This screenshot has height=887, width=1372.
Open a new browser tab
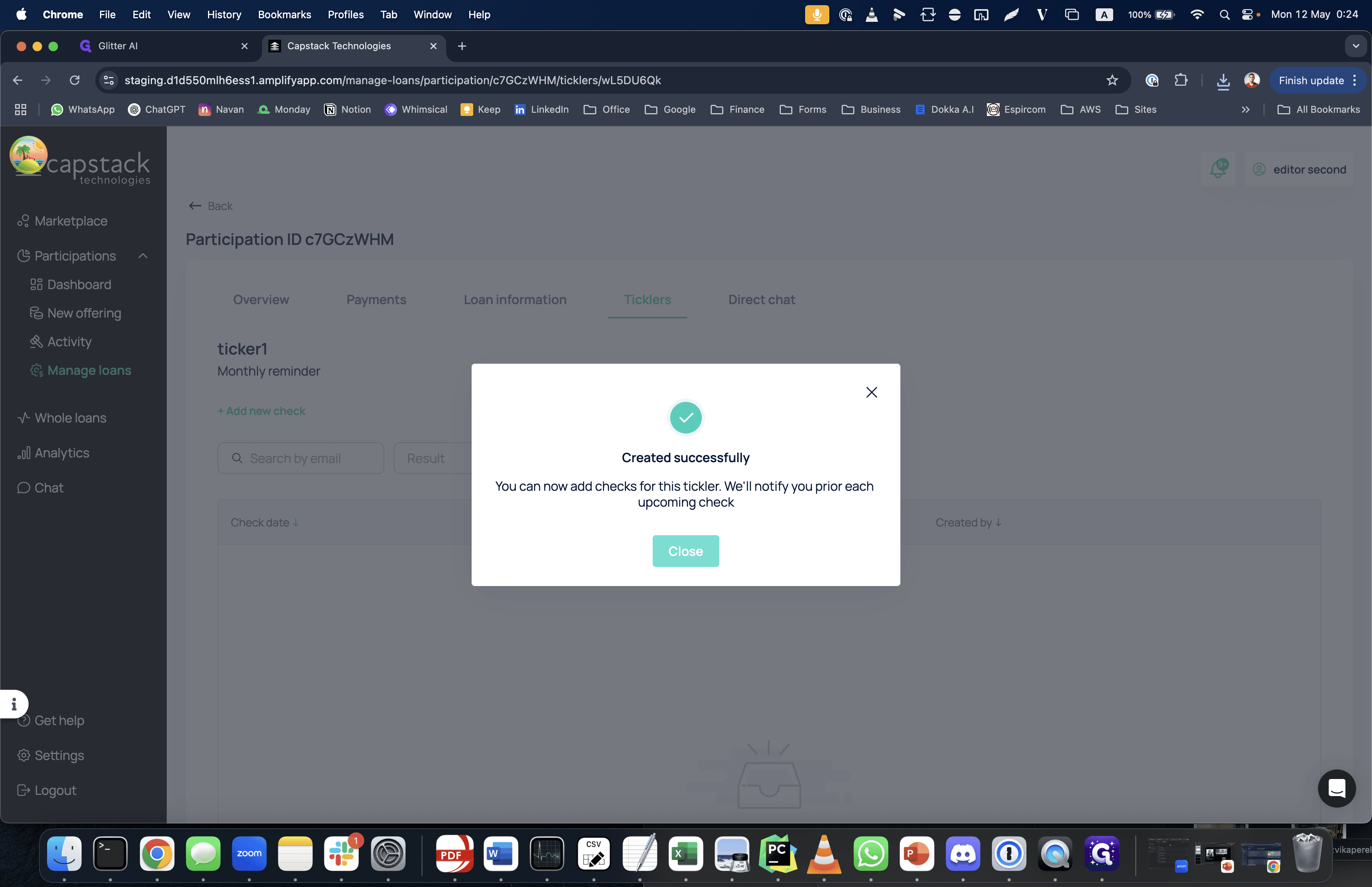[x=462, y=46]
